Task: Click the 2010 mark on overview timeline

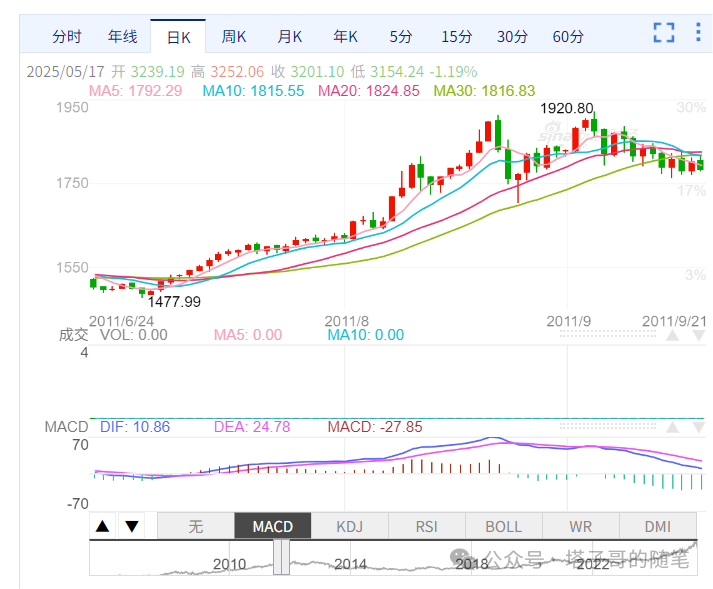Action: tap(229, 564)
